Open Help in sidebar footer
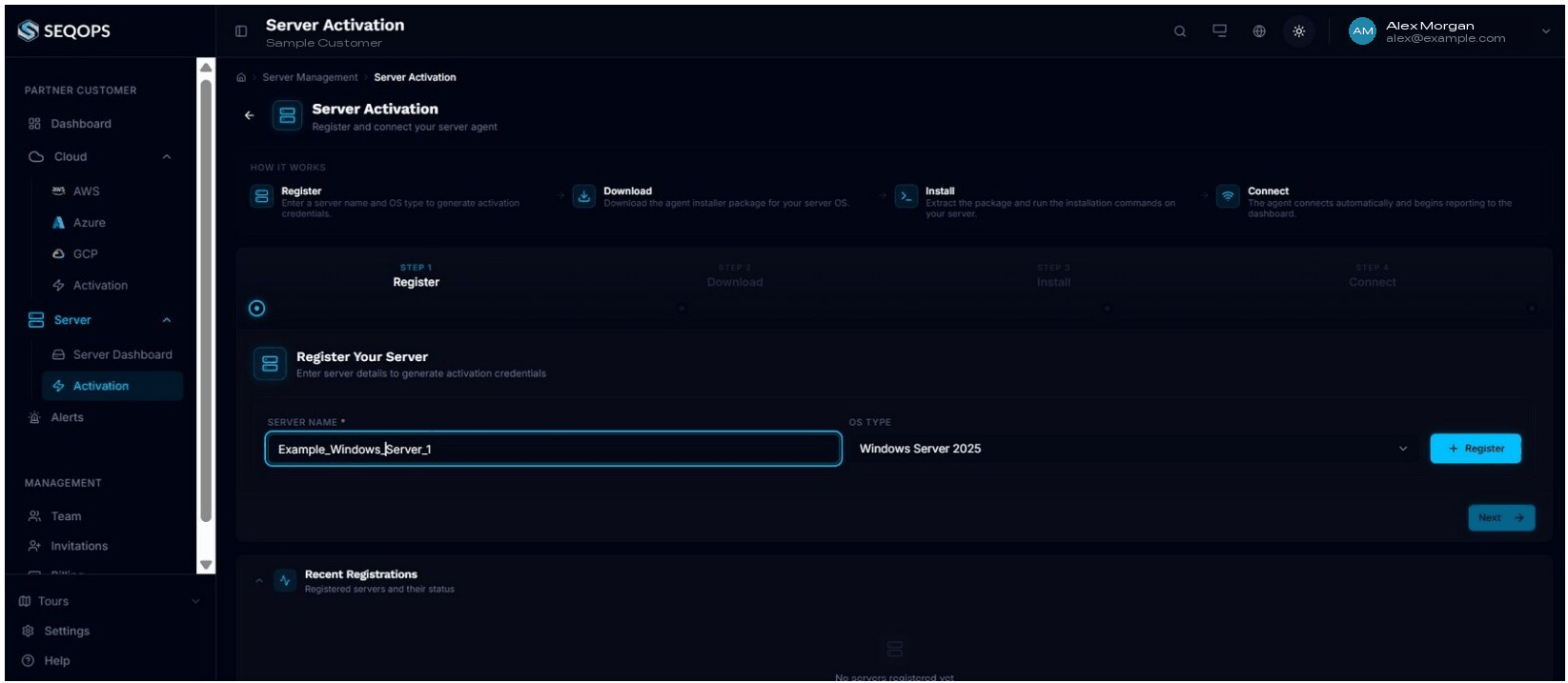Viewport: 1568px width, 683px height. click(x=57, y=660)
